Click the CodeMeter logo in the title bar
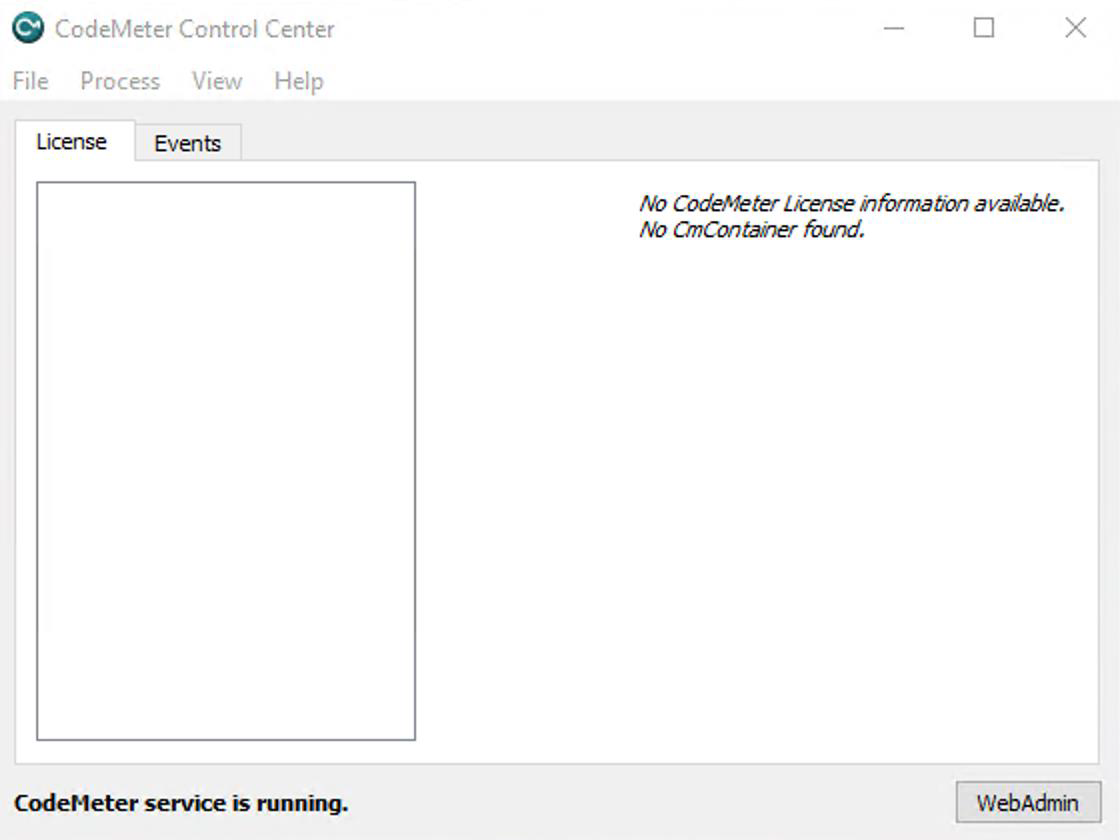Image resolution: width=1120 pixels, height=840 pixels. [x=27, y=28]
